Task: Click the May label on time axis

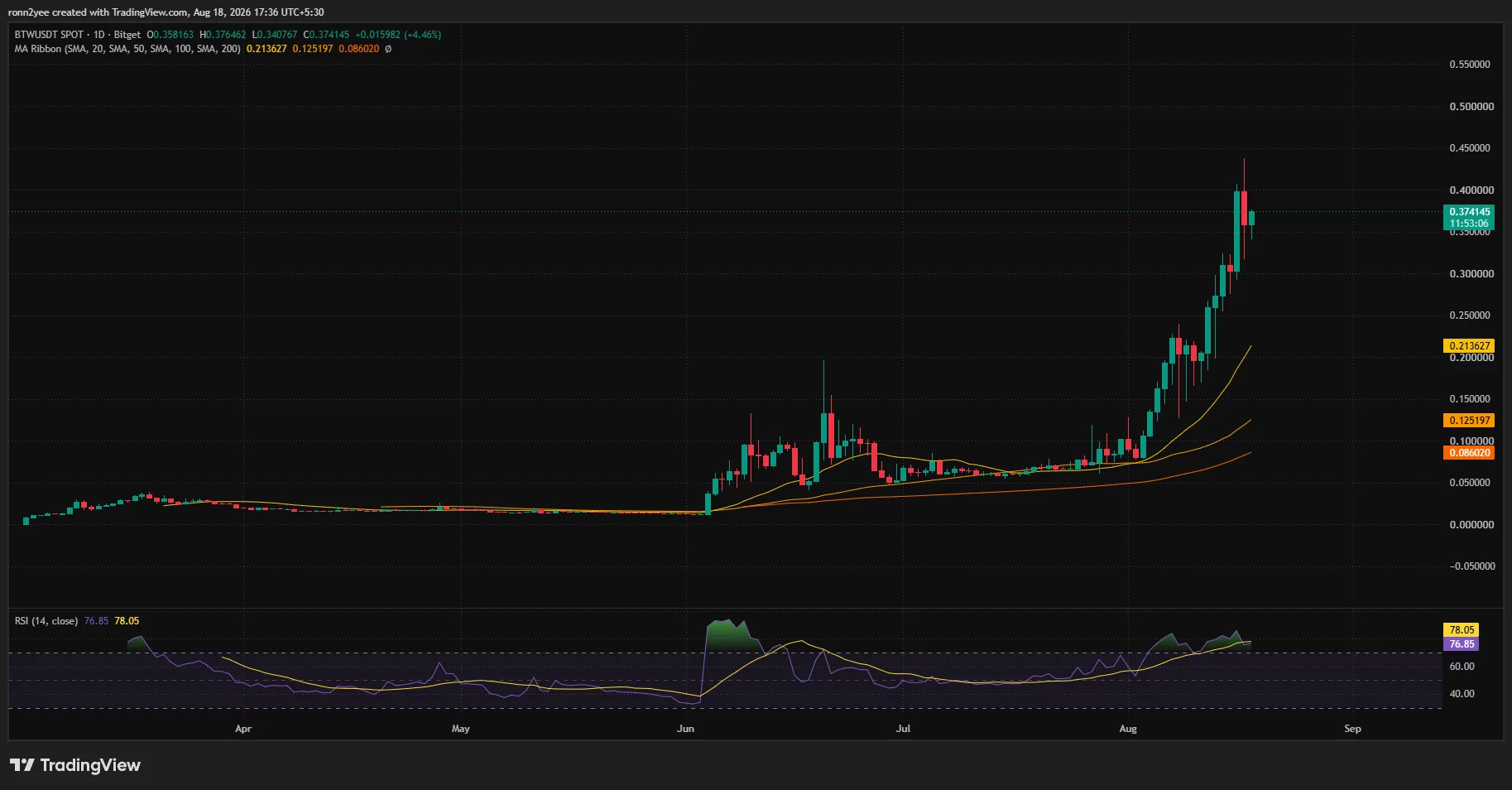Action: tap(461, 729)
